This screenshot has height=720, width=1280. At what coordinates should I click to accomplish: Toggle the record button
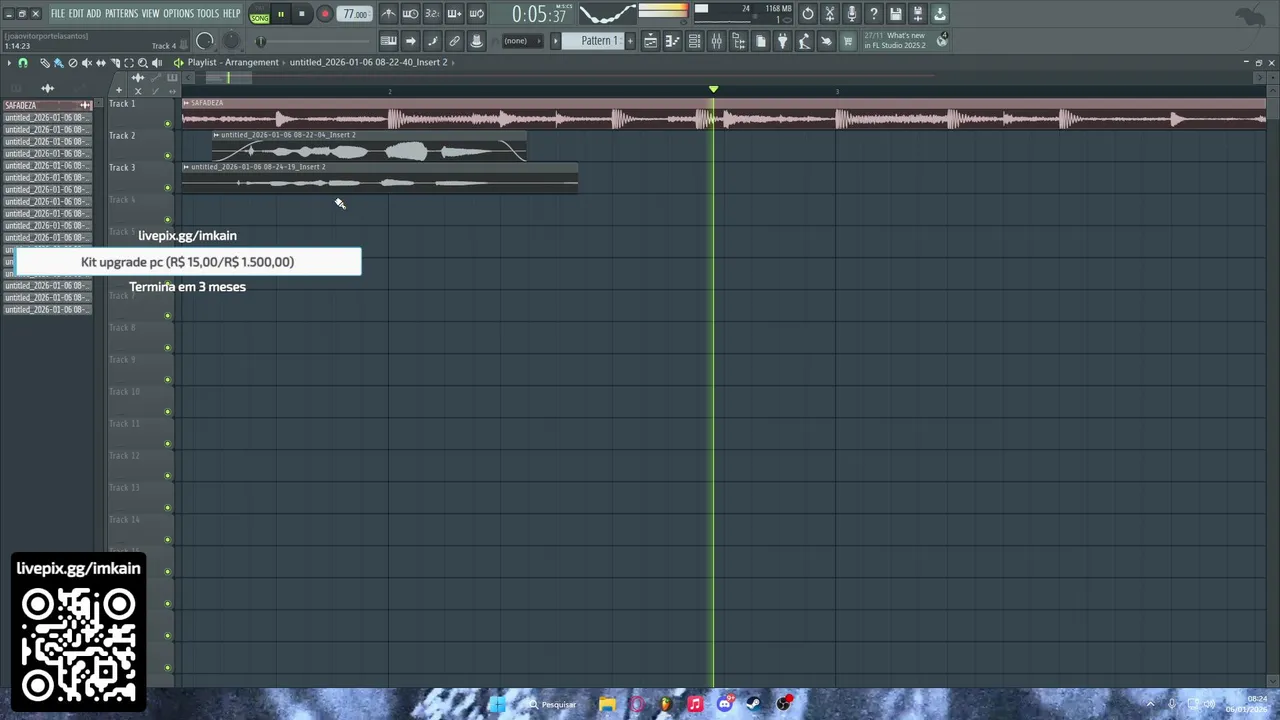point(324,14)
